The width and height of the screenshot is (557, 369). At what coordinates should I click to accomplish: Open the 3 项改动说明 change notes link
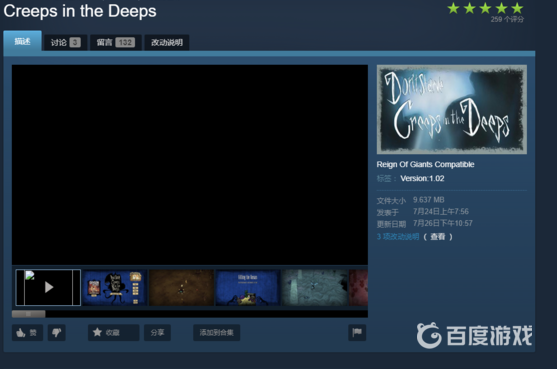click(398, 237)
